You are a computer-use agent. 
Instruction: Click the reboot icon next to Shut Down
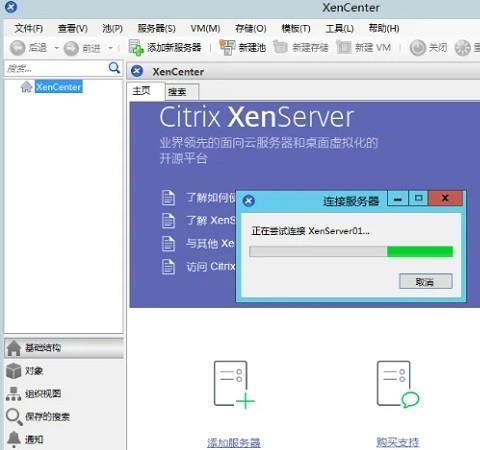click(x=463, y=48)
